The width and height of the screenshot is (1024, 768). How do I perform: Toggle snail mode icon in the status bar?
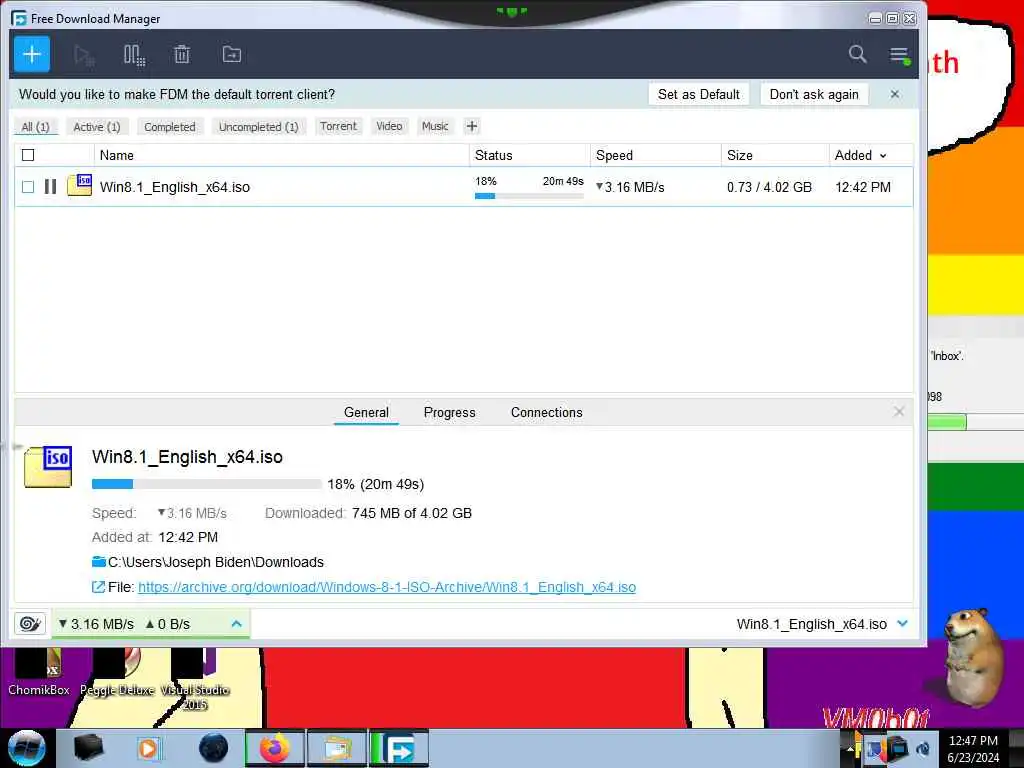click(x=29, y=624)
